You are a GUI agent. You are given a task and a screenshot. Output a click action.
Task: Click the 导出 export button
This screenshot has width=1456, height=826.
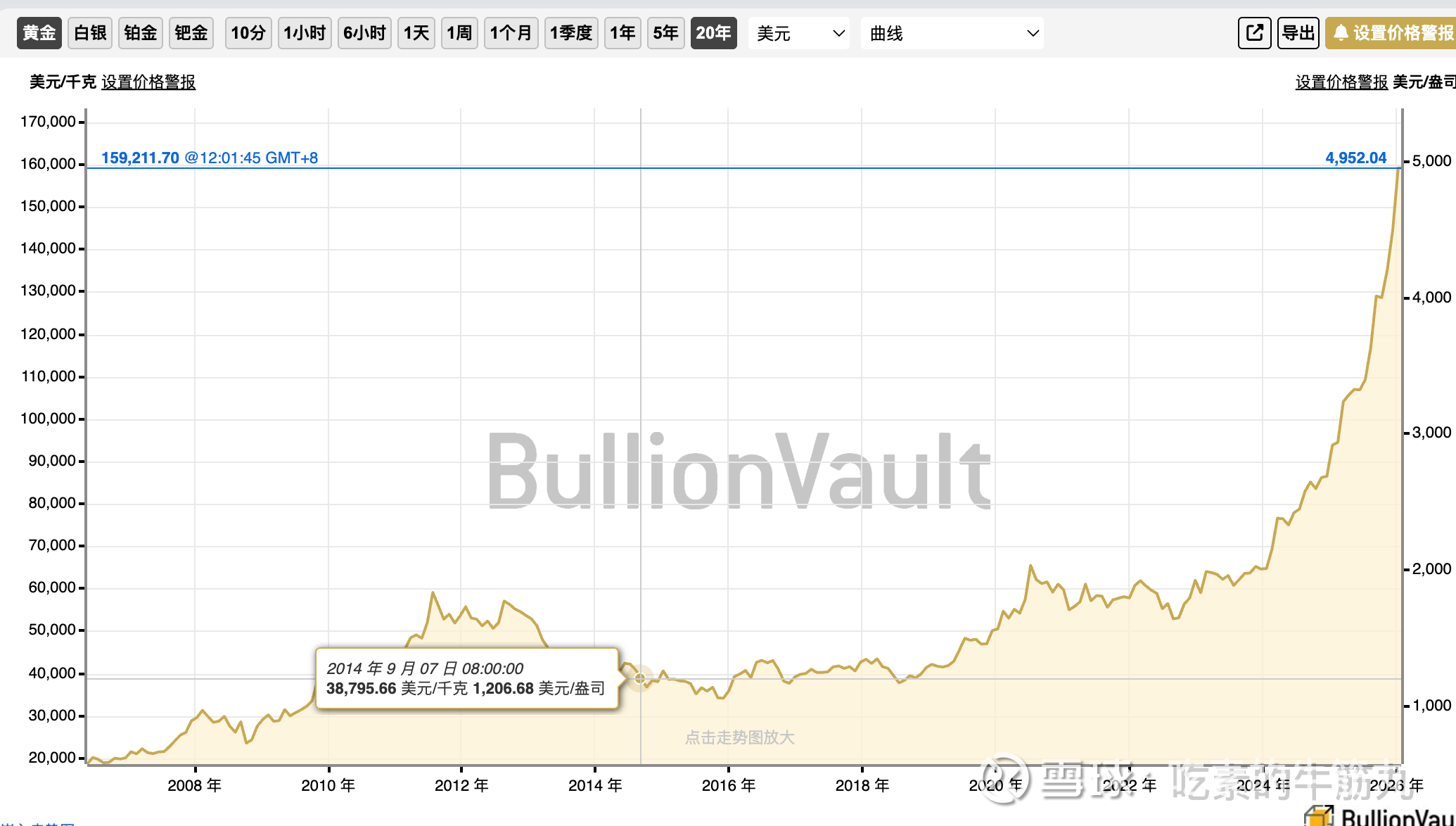point(1298,33)
